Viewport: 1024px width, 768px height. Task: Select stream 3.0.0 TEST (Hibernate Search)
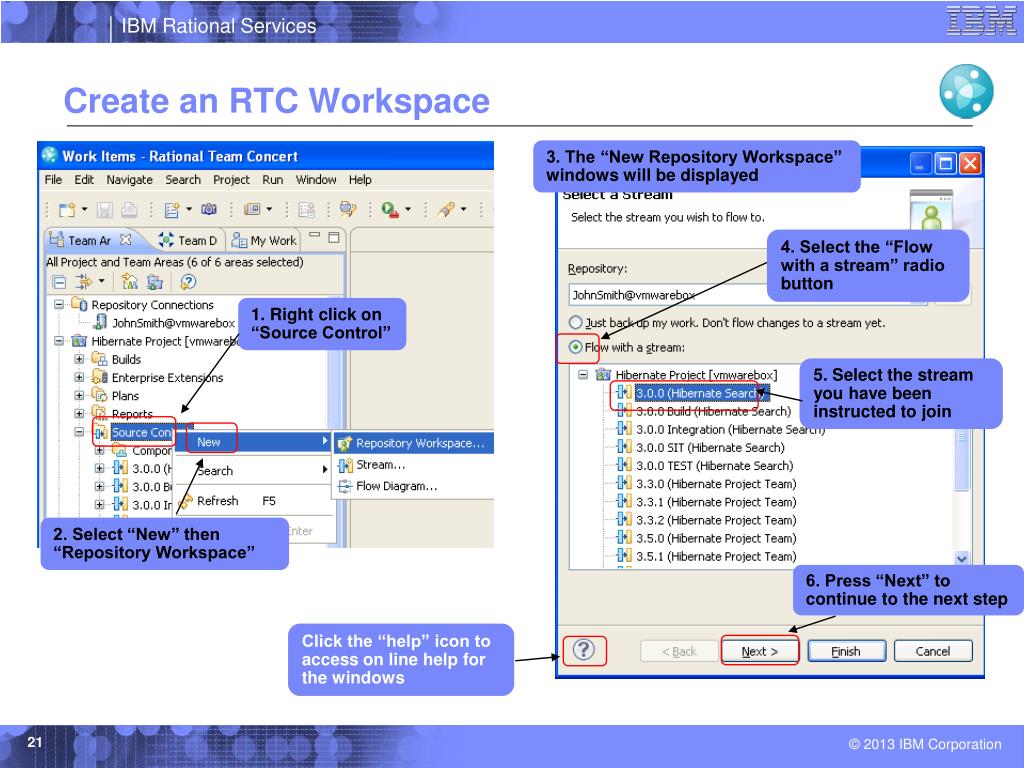point(705,466)
